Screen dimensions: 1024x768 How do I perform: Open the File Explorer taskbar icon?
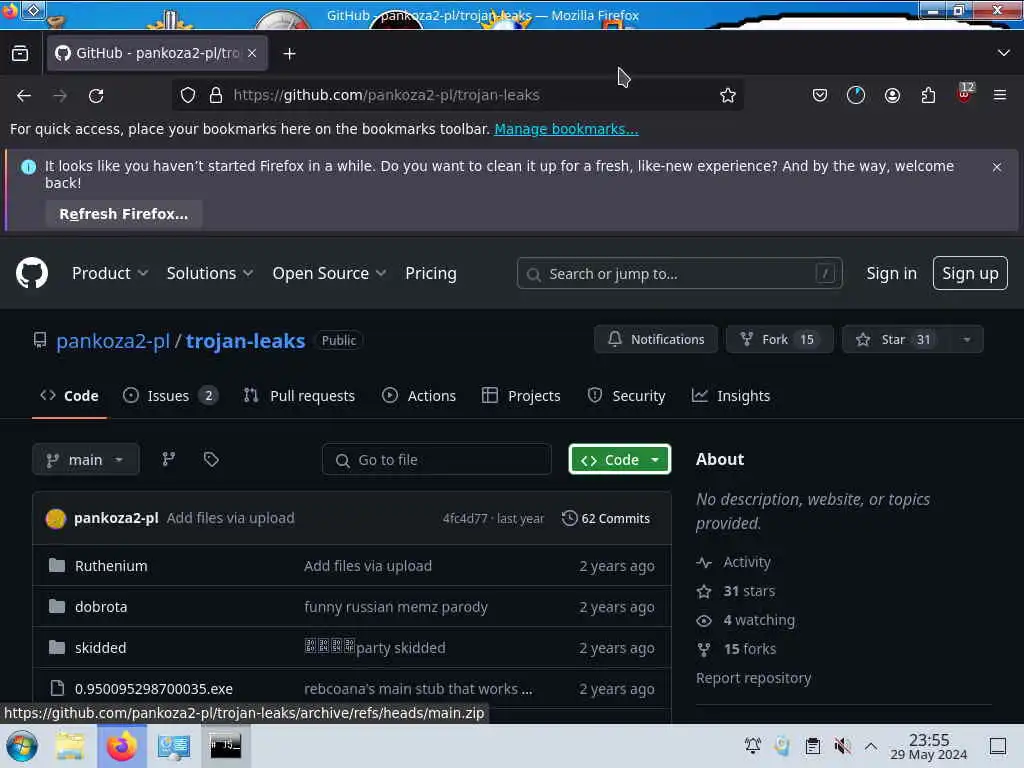point(70,746)
